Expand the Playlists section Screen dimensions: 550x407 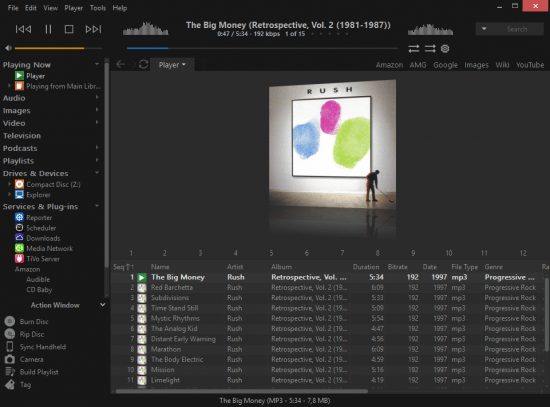pyautogui.click(x=97, y=160)
